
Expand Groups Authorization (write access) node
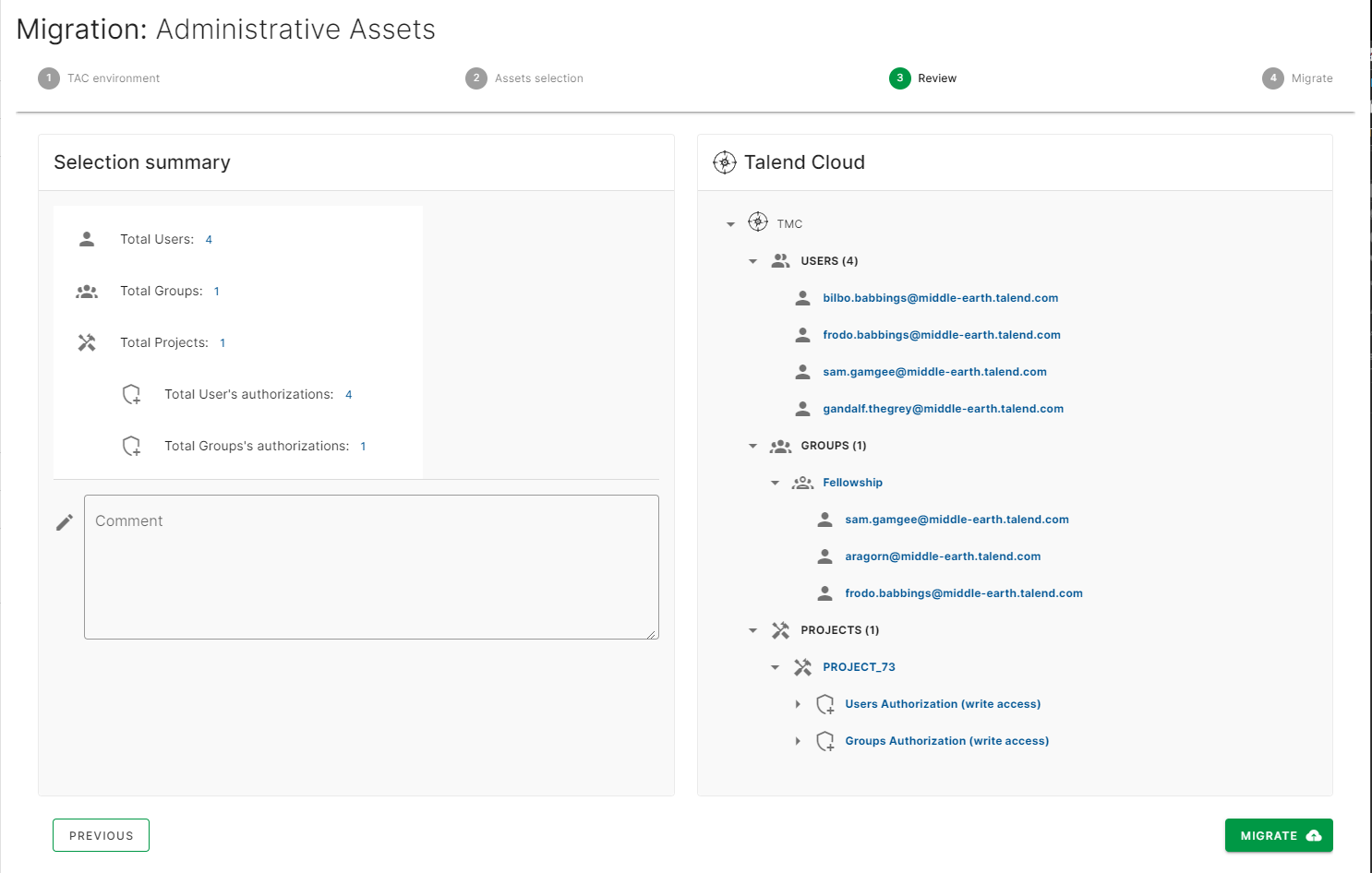point(798,741)
